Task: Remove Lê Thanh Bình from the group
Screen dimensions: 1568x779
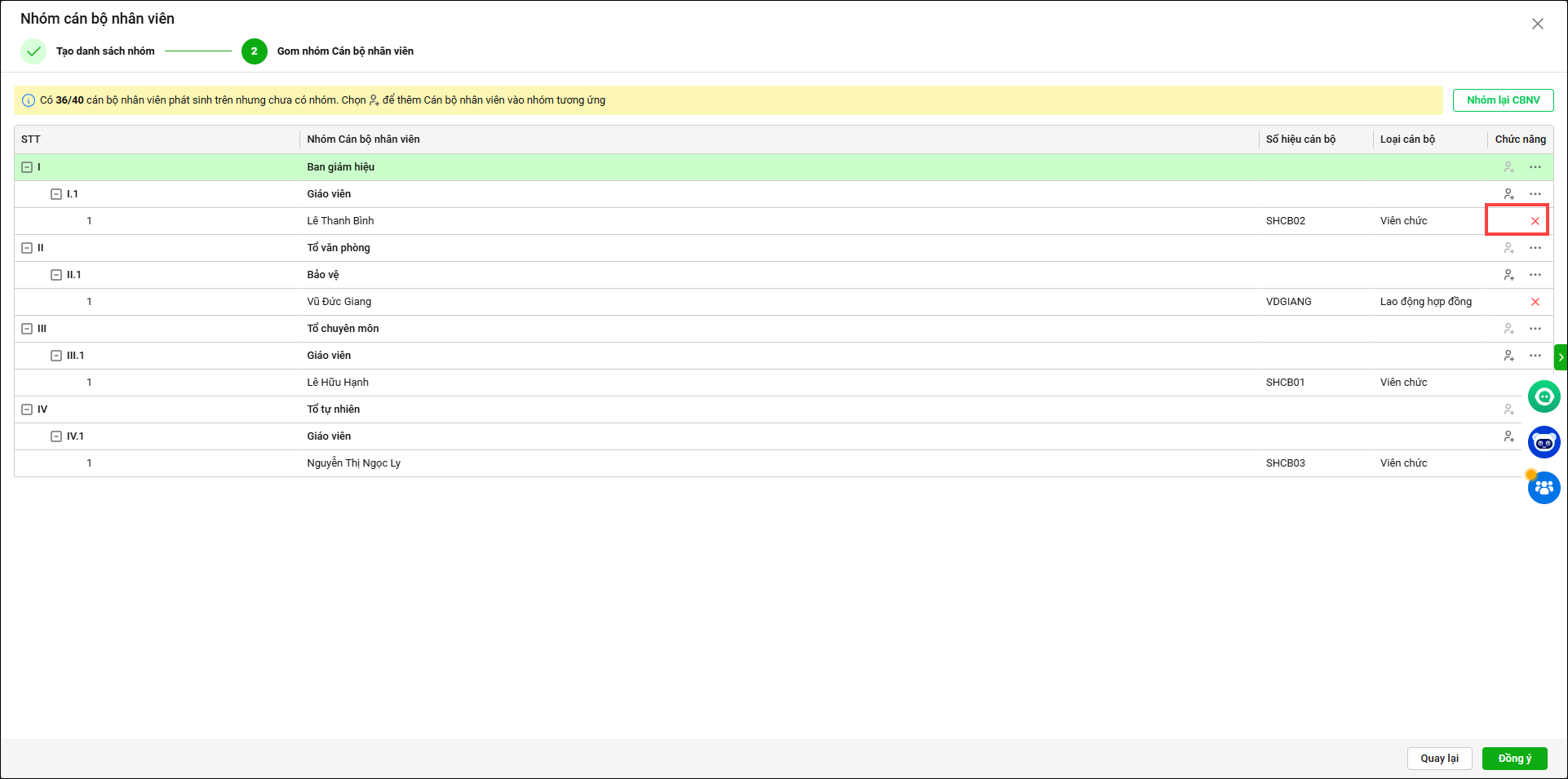Action: click(1535, 221)
